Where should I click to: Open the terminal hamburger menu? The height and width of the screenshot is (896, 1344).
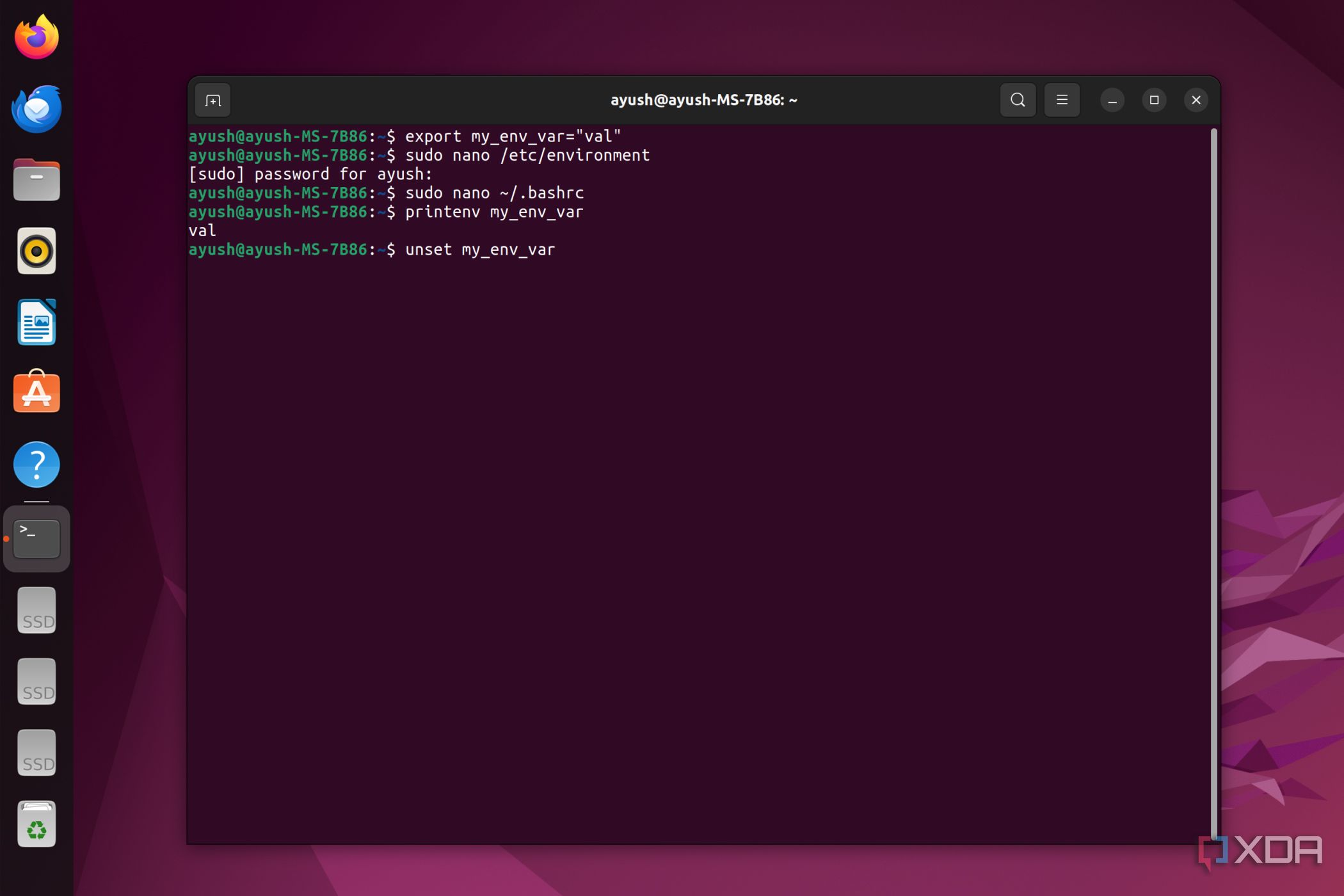coord(1062,100)
